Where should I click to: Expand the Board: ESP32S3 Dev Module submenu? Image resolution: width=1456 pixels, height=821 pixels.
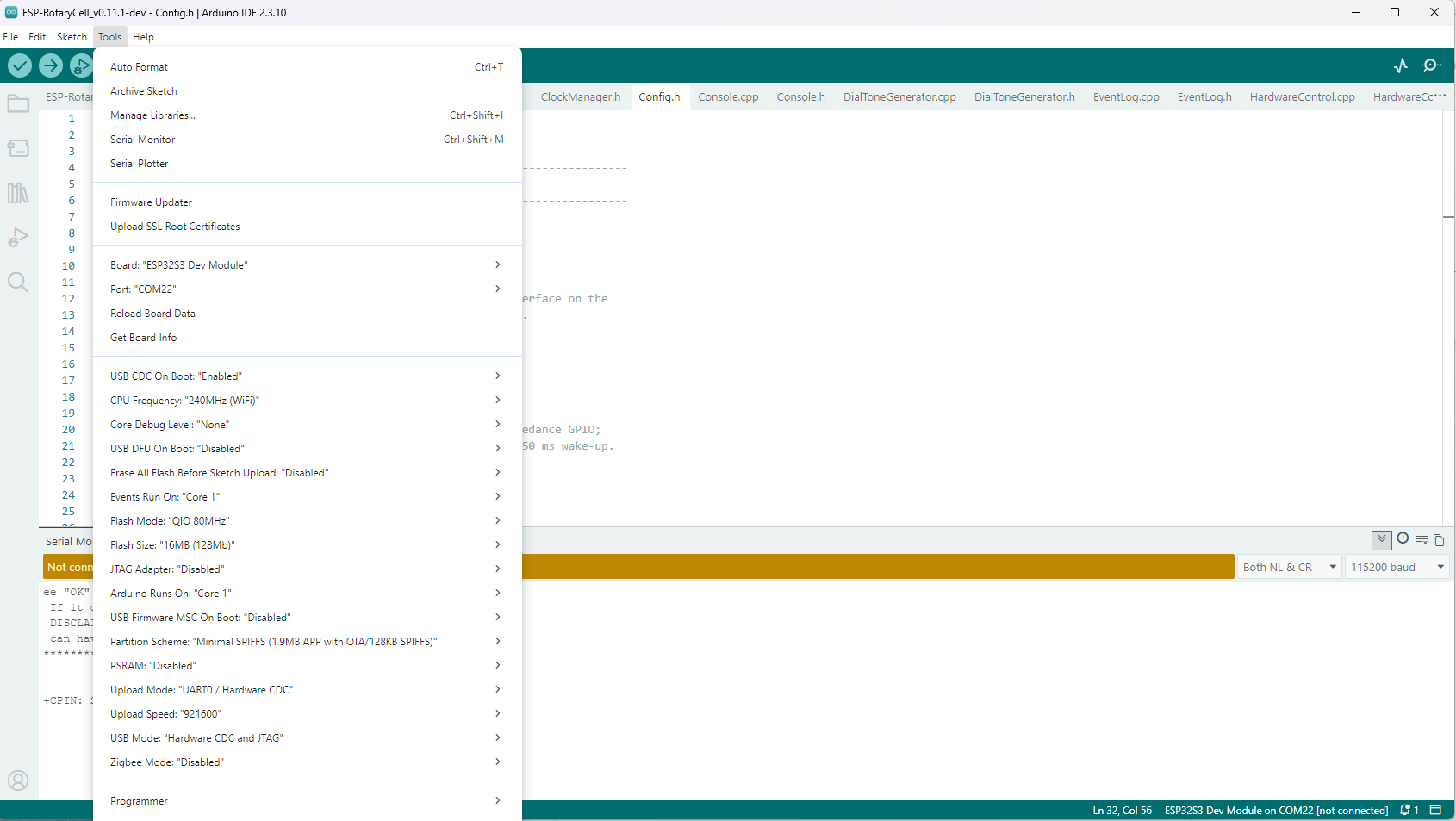tap(307, 265)
